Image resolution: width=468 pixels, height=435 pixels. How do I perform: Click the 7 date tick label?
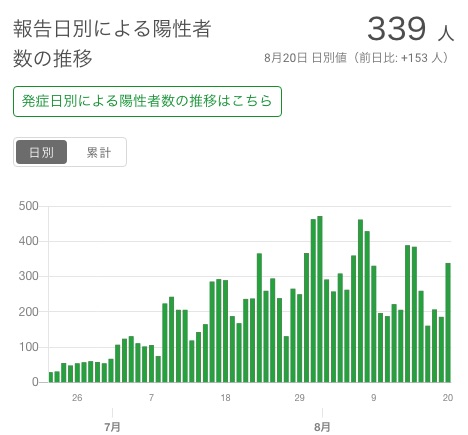[x=151, y=398]
